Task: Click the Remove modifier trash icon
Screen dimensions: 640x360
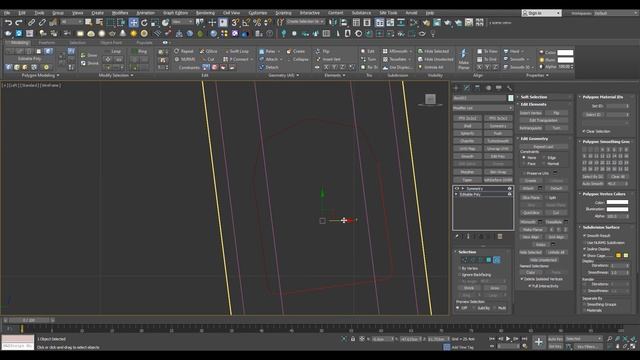Action: [x=500, y=236]
